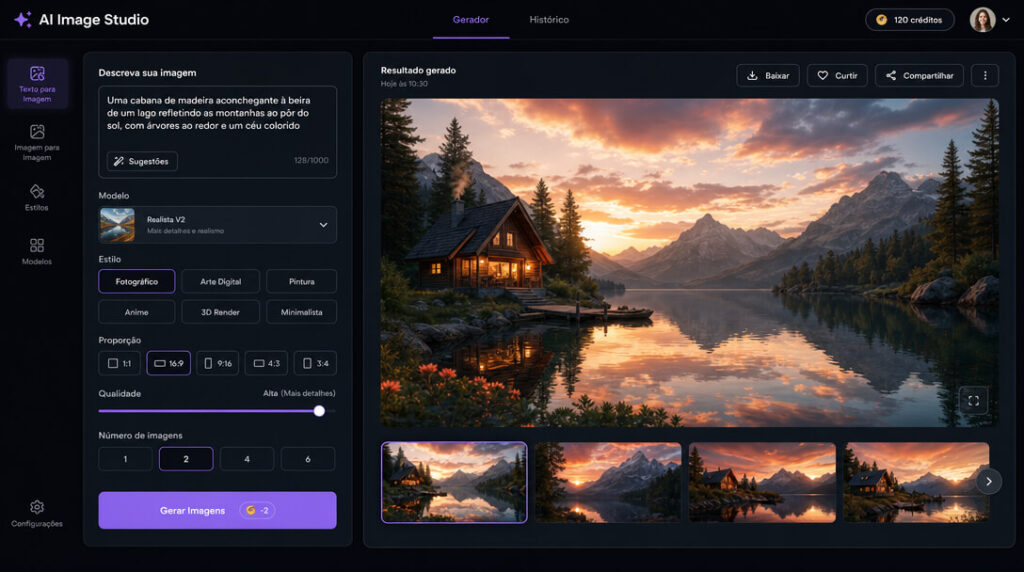Click the Curtir button

pyautogui.click(x=837, y=76)
